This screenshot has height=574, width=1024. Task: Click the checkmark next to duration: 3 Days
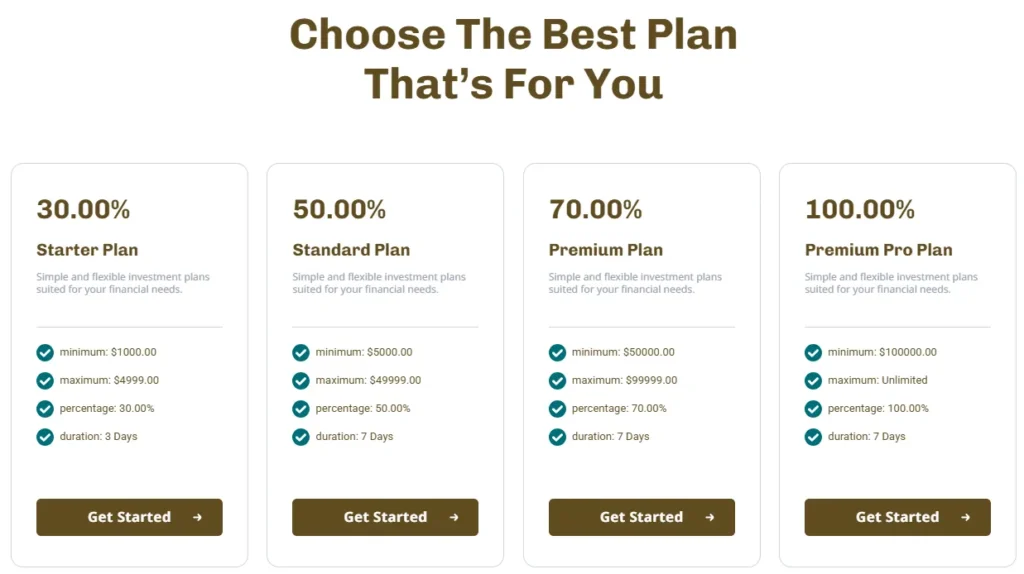45,436
